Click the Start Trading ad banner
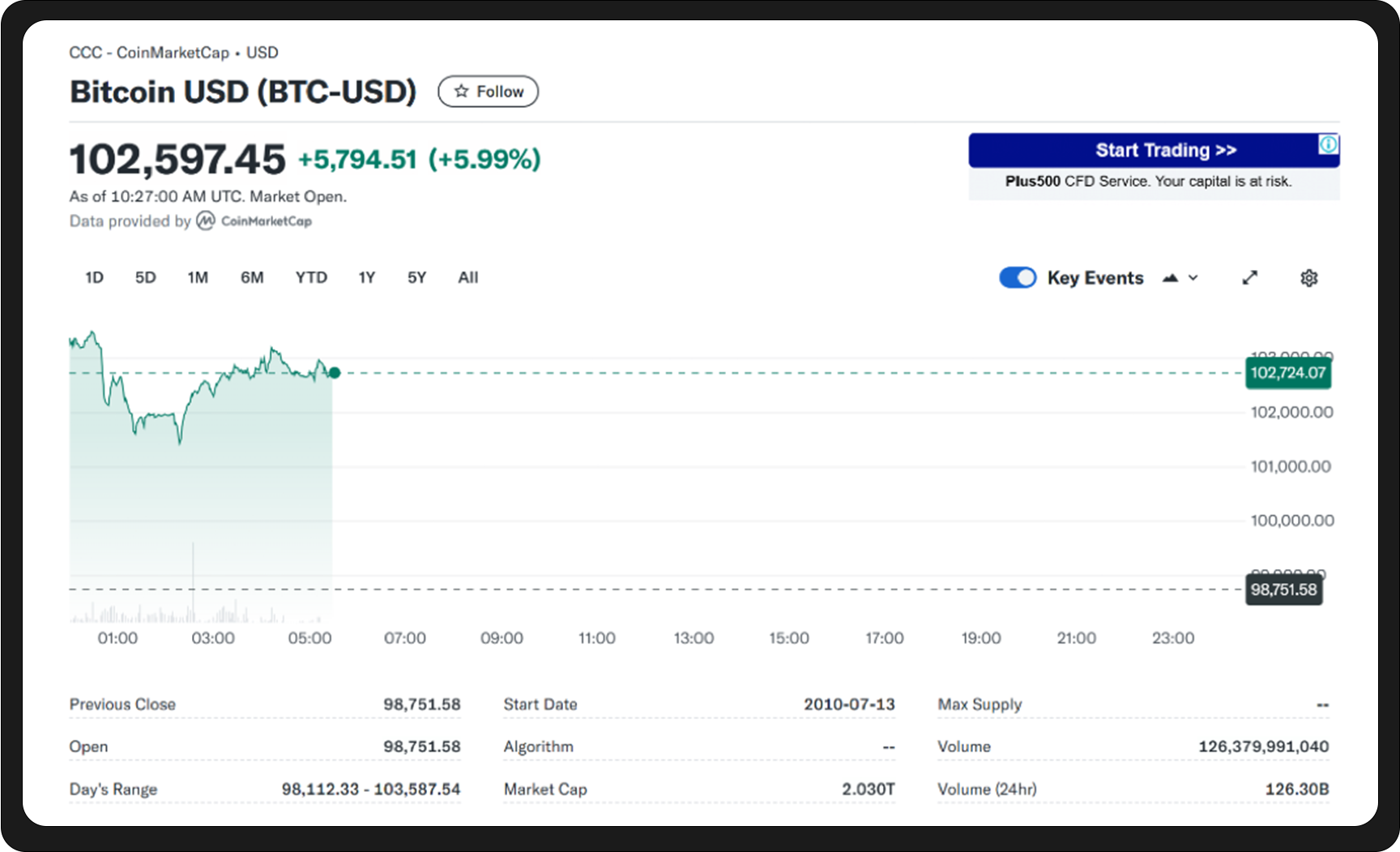This screenshot has height=852, width=1400. click(x=1153, y=151)
